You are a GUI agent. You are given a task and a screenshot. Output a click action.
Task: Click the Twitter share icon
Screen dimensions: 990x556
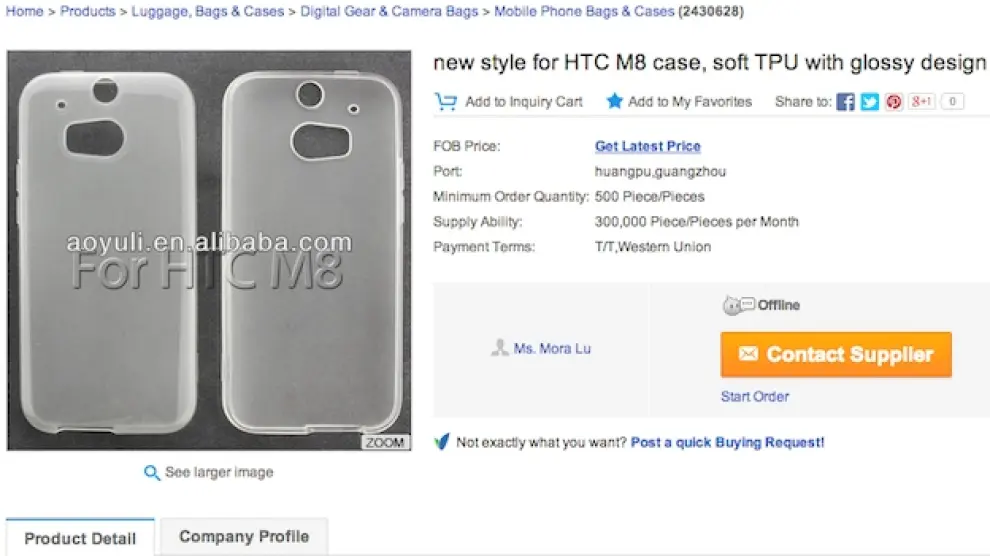[x=870, y=101]
